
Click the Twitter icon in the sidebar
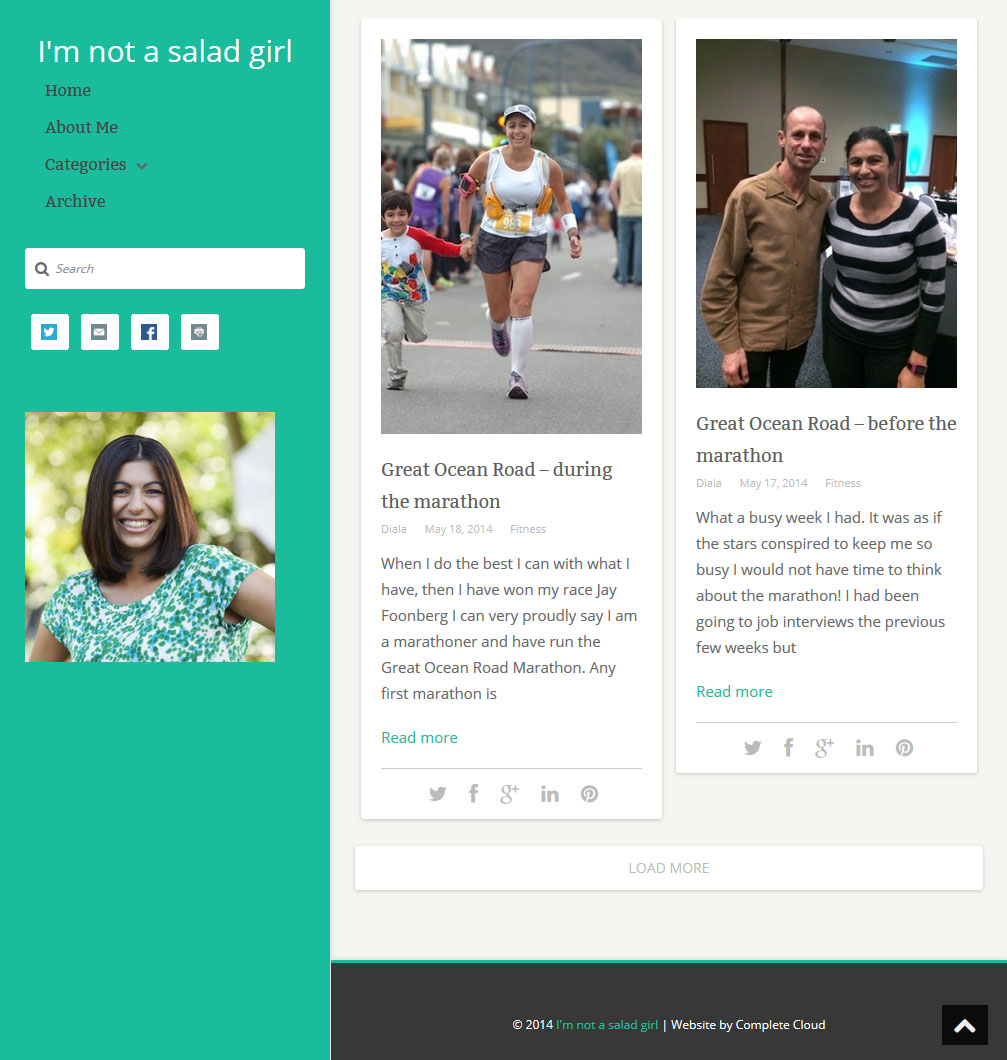tap(49, 332)
